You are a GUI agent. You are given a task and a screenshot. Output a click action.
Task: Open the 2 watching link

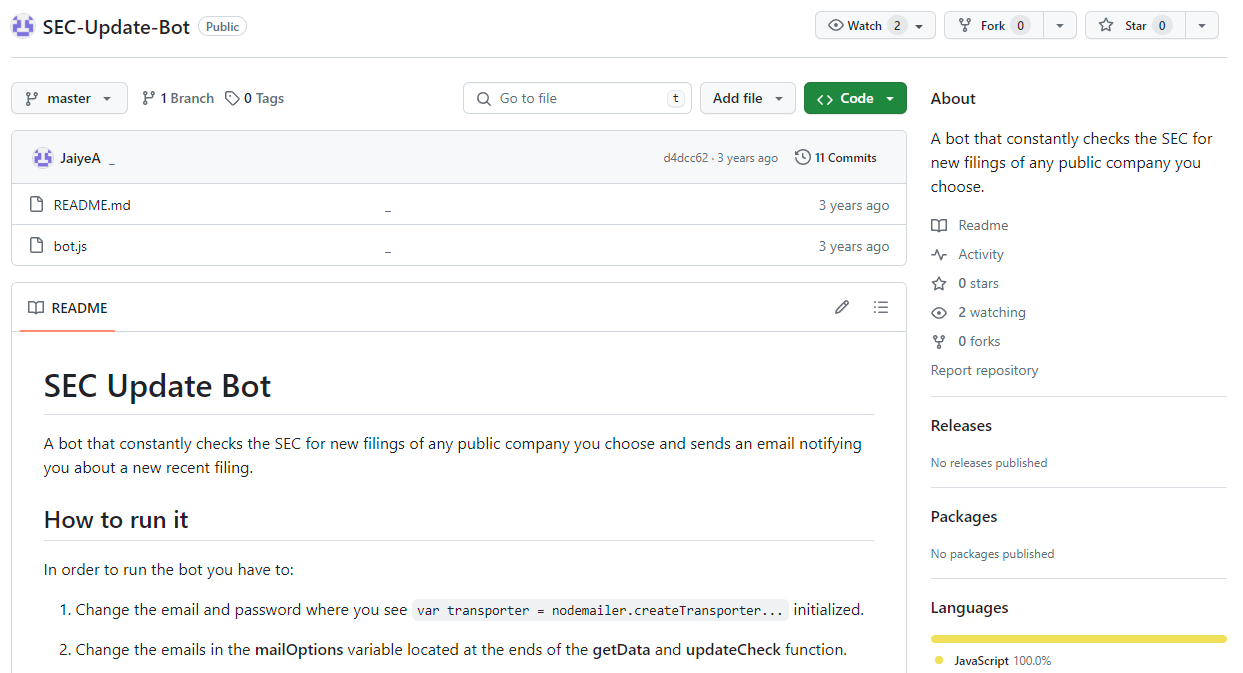[x=992, y=313]
